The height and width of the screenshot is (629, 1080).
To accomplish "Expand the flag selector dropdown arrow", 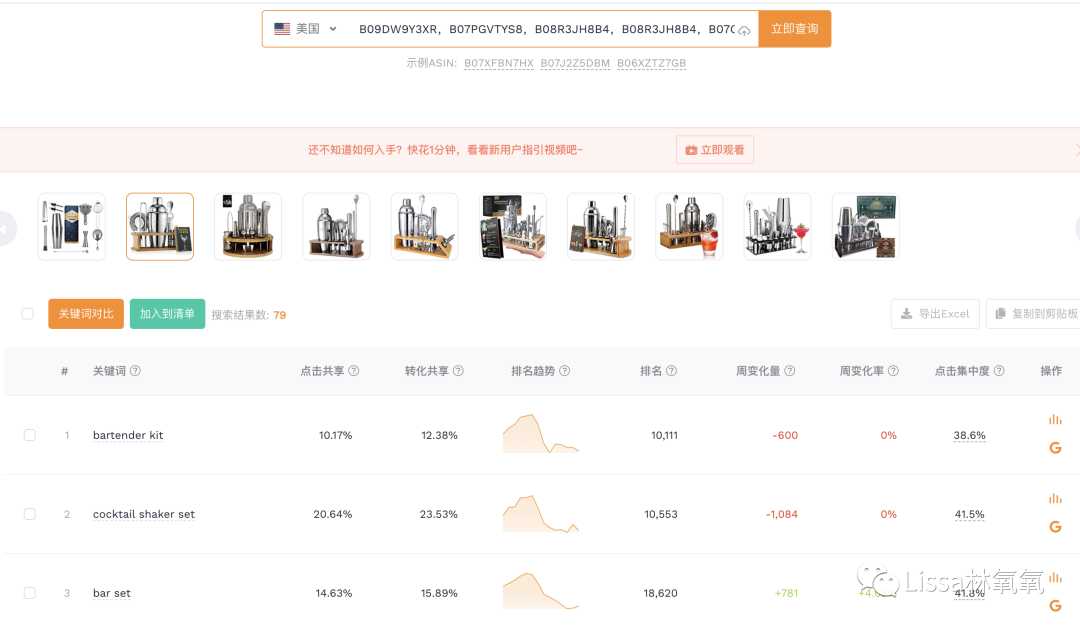I will coord(333,29).
